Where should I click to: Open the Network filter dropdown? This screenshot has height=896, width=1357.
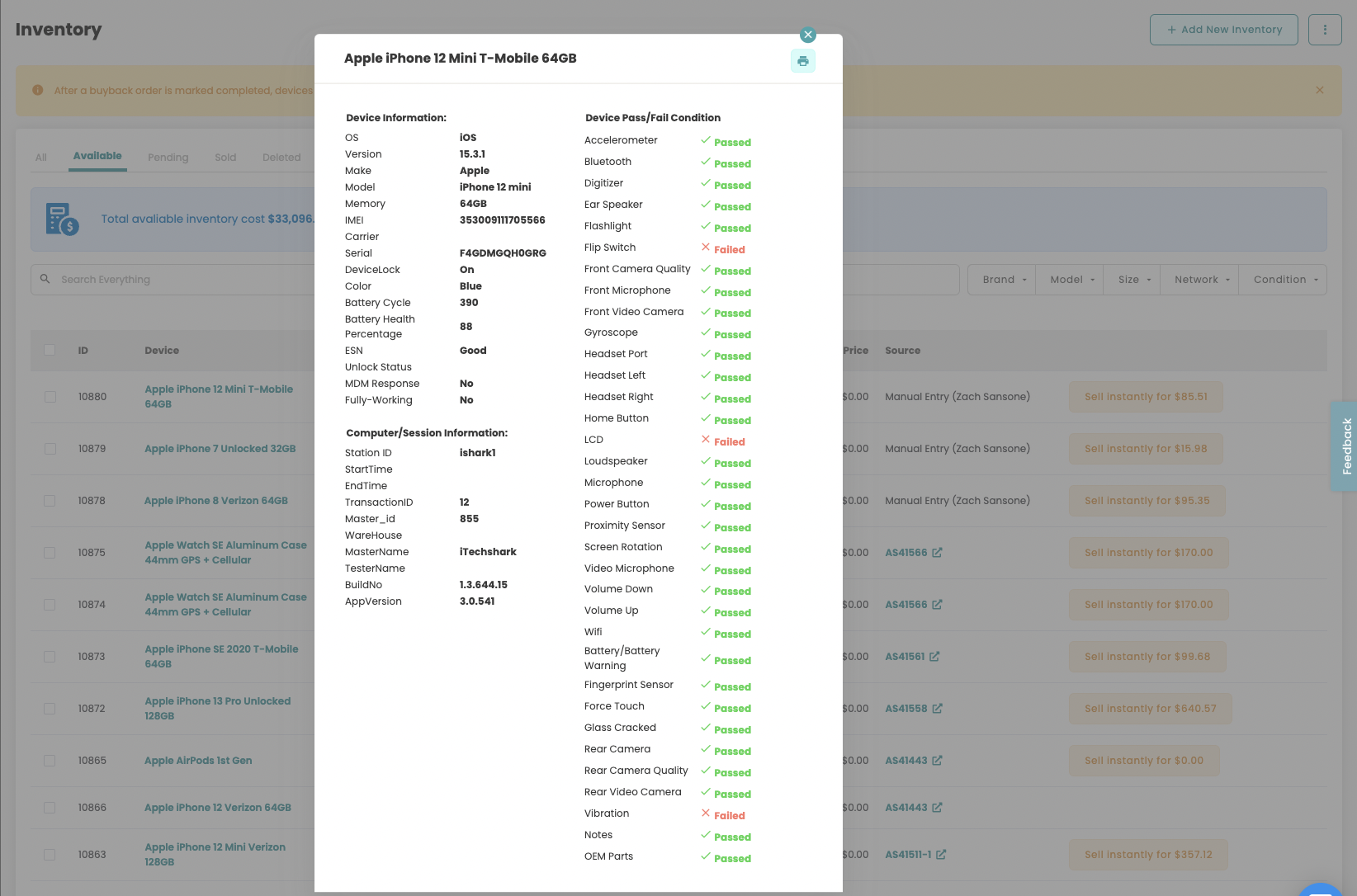[x=1201, y=280]
